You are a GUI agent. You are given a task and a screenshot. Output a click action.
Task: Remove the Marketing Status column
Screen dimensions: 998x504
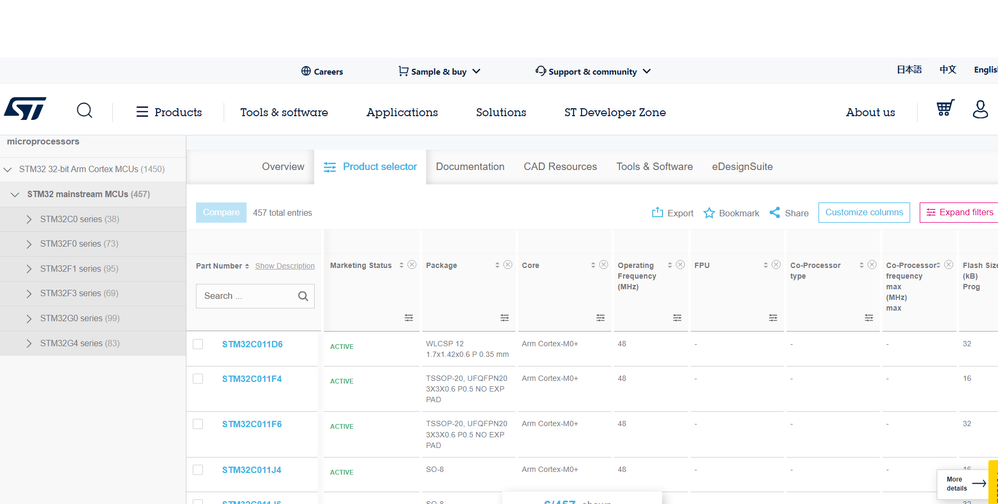click(412, 265)
